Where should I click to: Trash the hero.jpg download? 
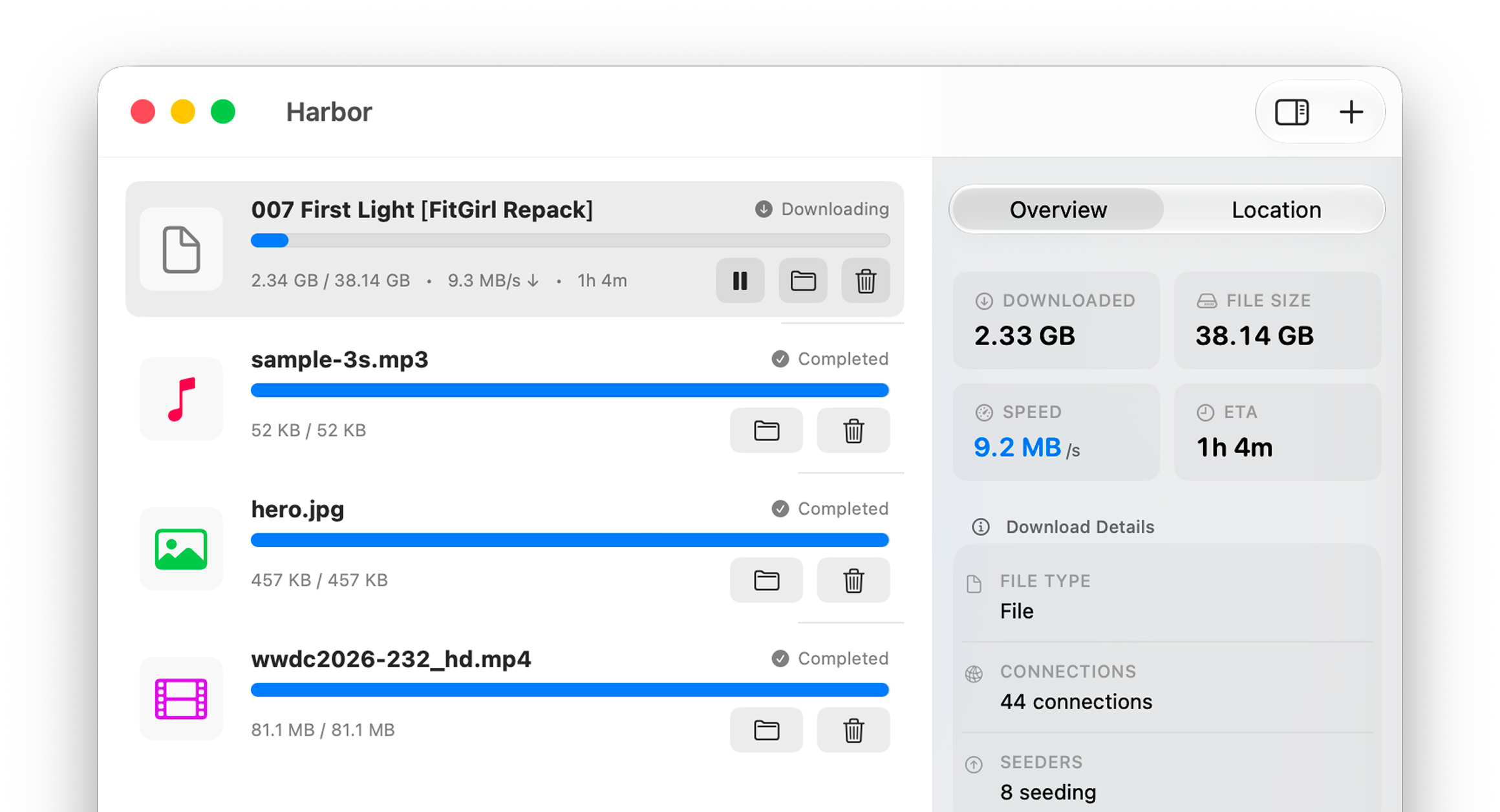853,581
